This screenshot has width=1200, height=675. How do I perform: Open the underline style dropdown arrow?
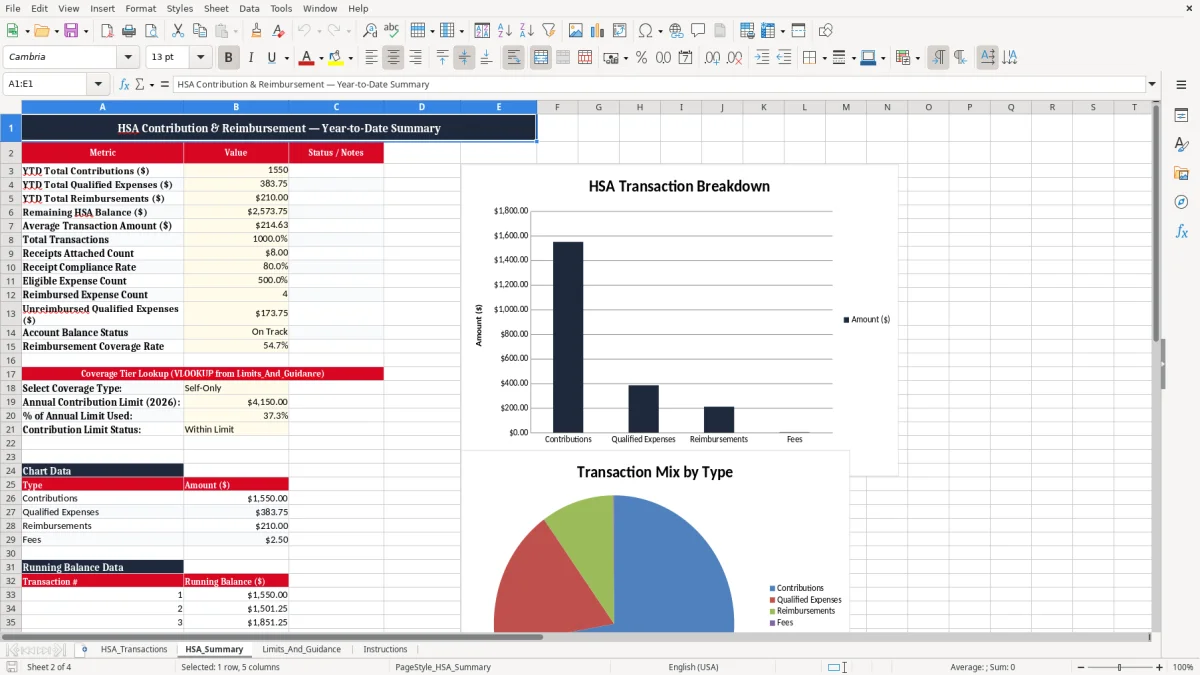coord(286,58)
